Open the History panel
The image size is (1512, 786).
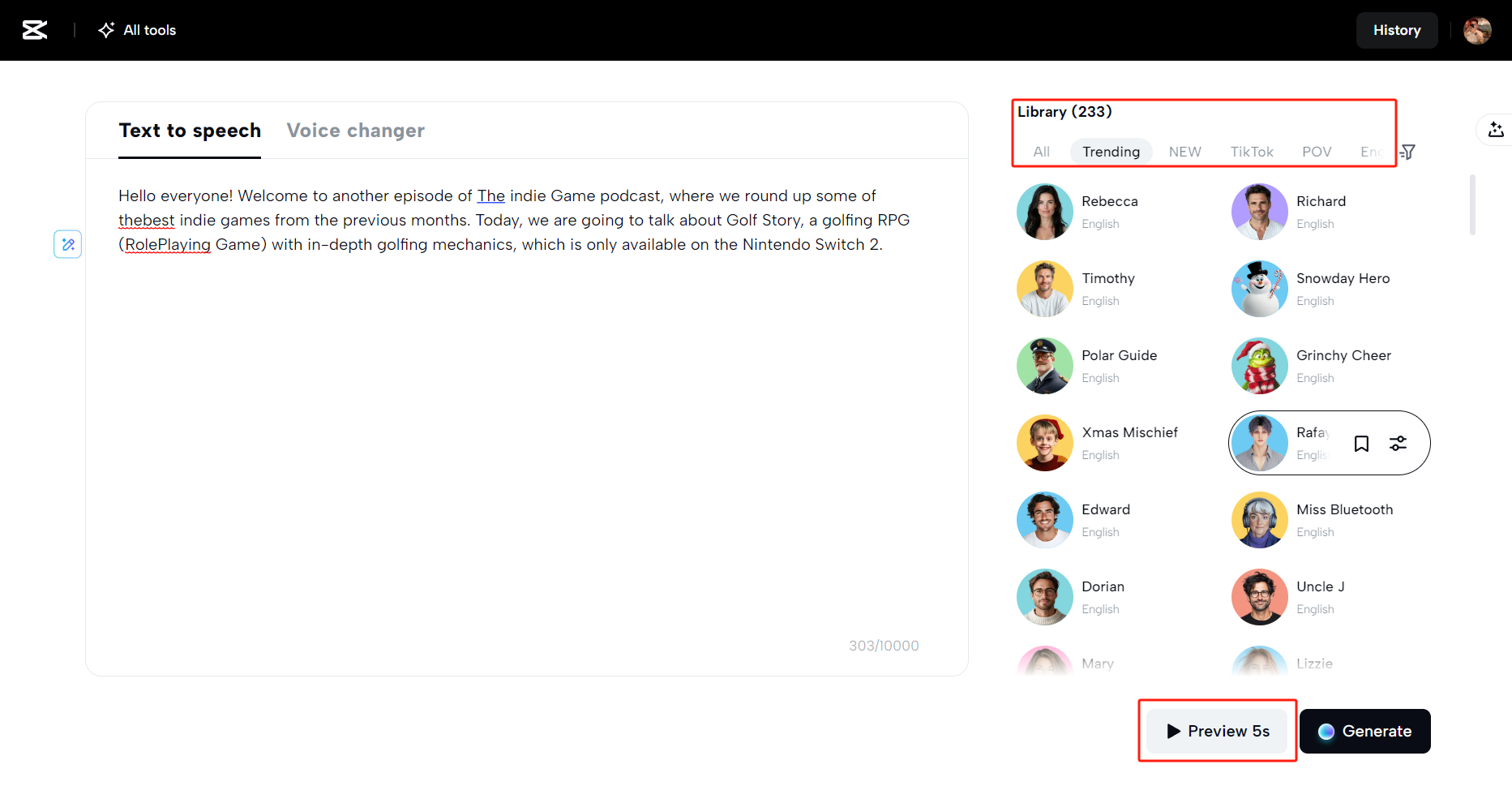click(1397, 30)
